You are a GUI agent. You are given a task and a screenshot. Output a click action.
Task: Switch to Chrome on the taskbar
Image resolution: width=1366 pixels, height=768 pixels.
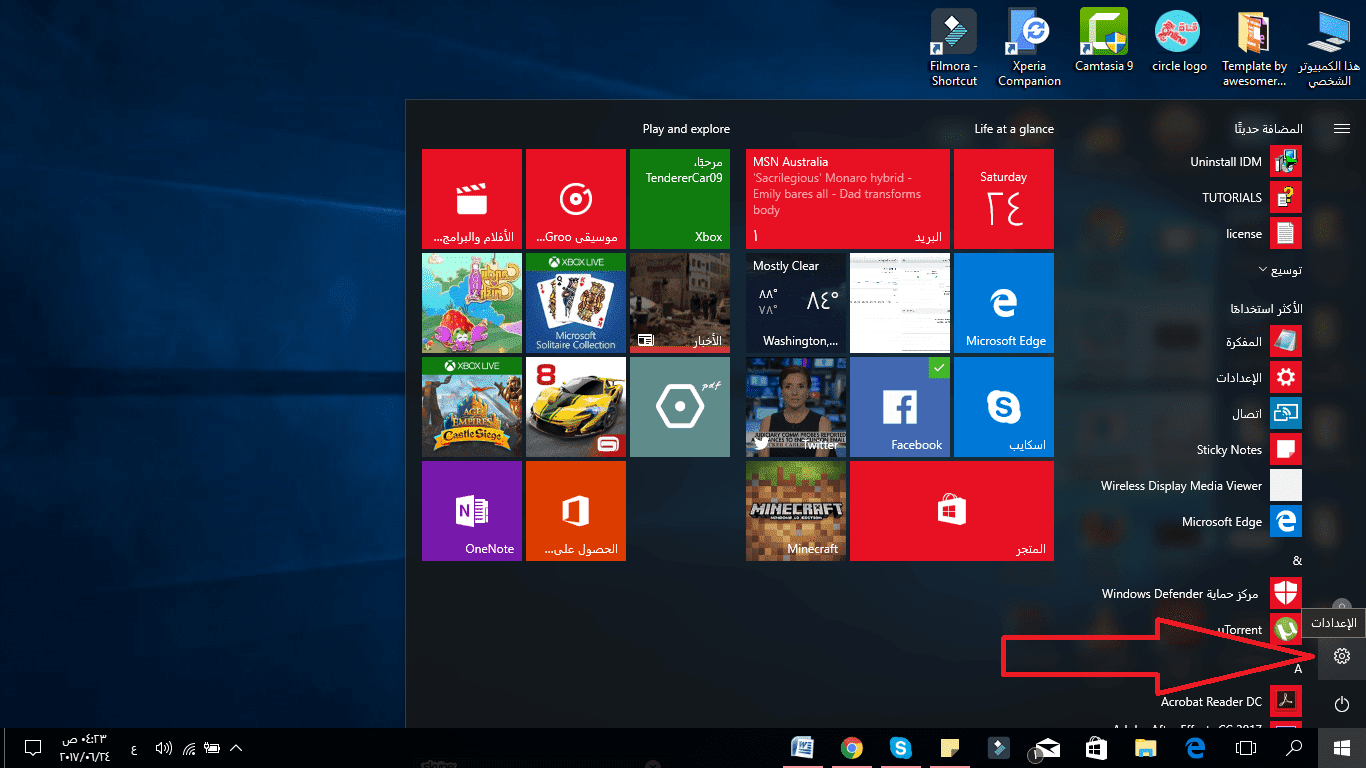[852, 748]
